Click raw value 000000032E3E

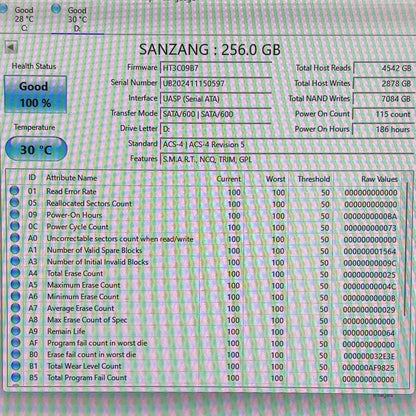pos(369,356)
